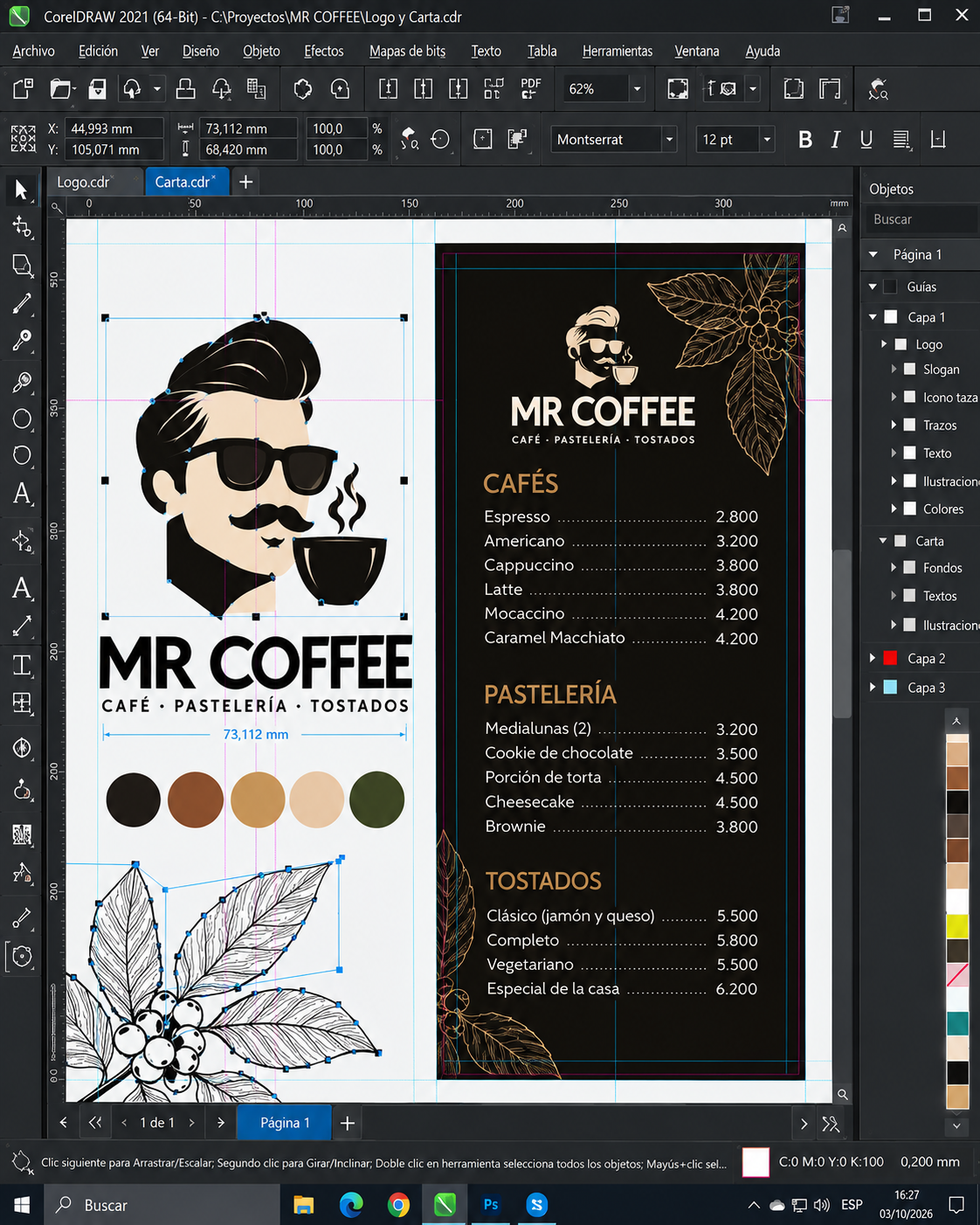Go to the last page arrow
Viewport: 980px width, 1225px height.
click(x=221, y=1123)
